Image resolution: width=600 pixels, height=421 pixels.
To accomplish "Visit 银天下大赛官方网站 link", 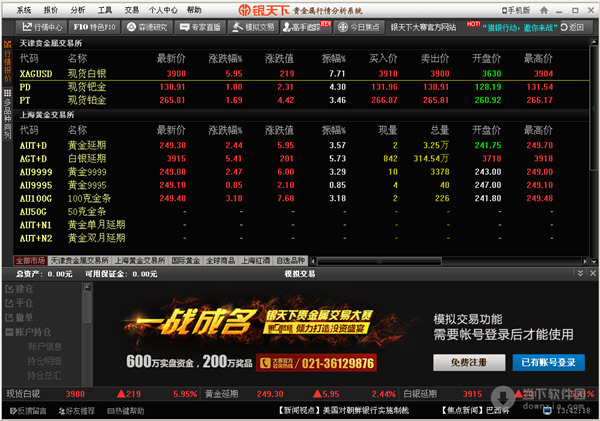I will point(423,27).
